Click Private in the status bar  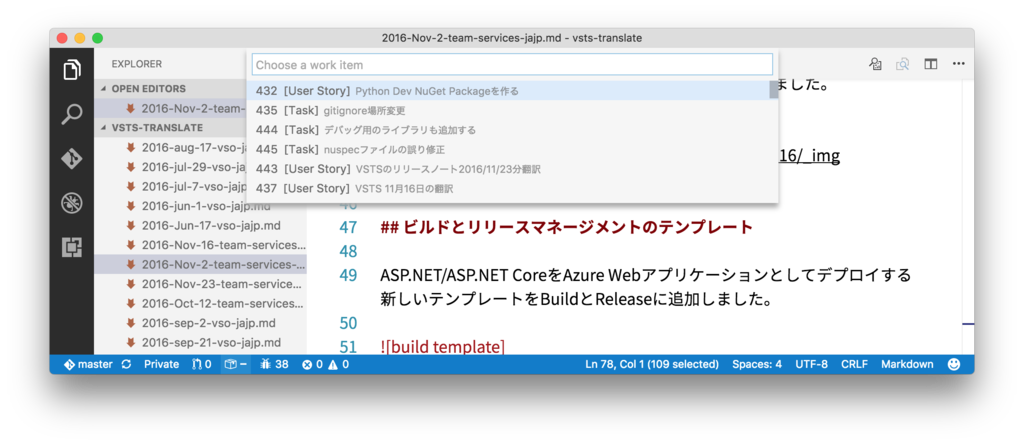pyautogui.click(x=161, y=365)
